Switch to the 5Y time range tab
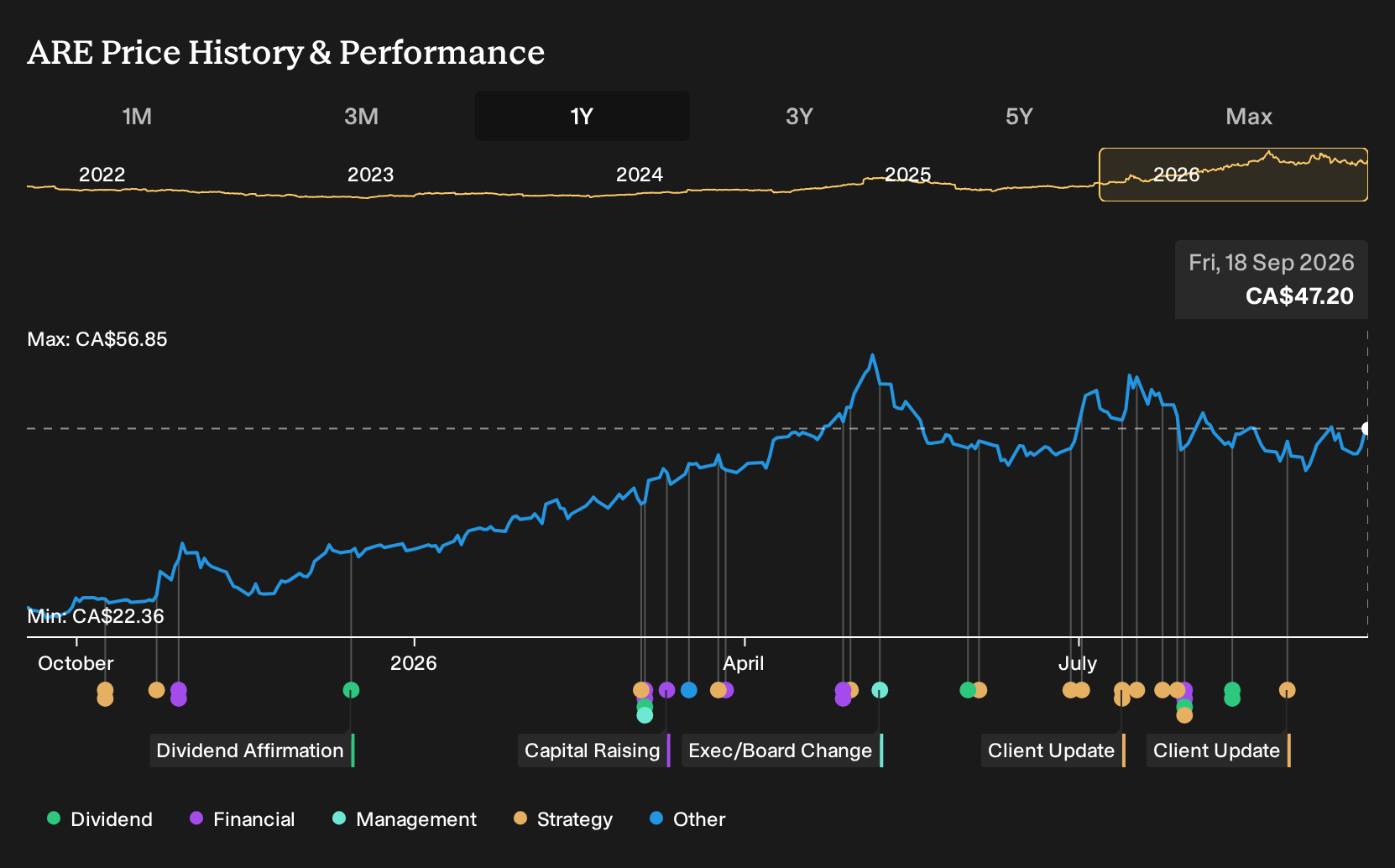1395x868 pixels. tap(1019, 116)
